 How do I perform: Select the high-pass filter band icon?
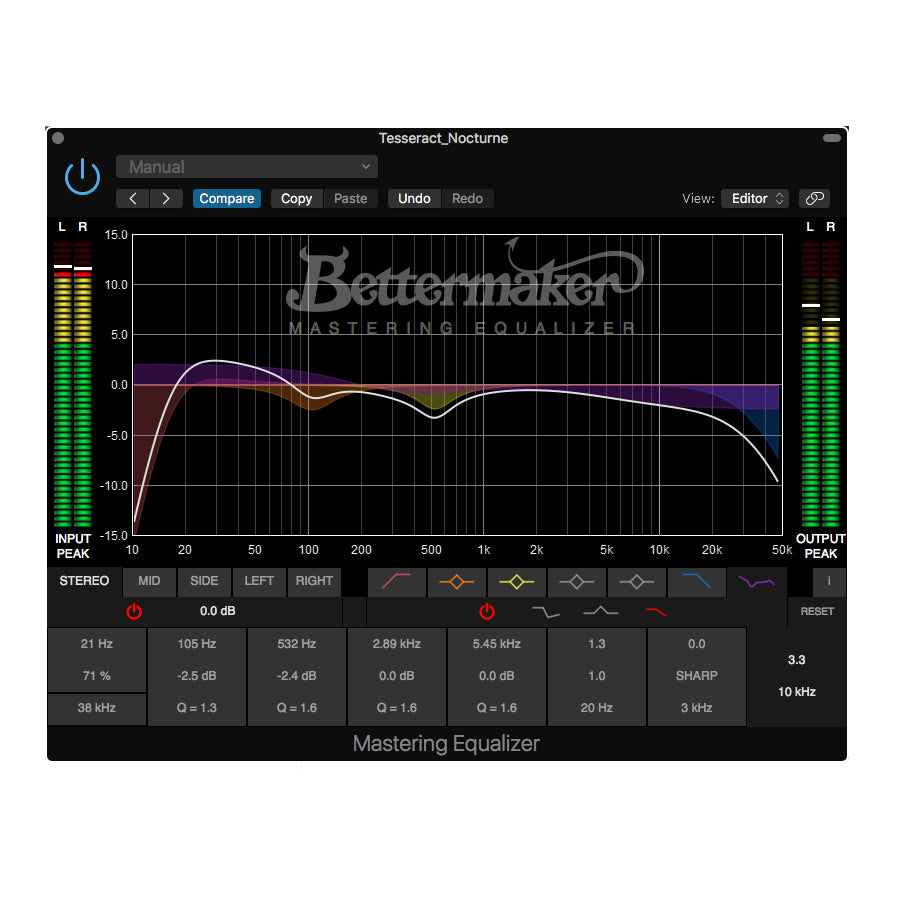397,582
